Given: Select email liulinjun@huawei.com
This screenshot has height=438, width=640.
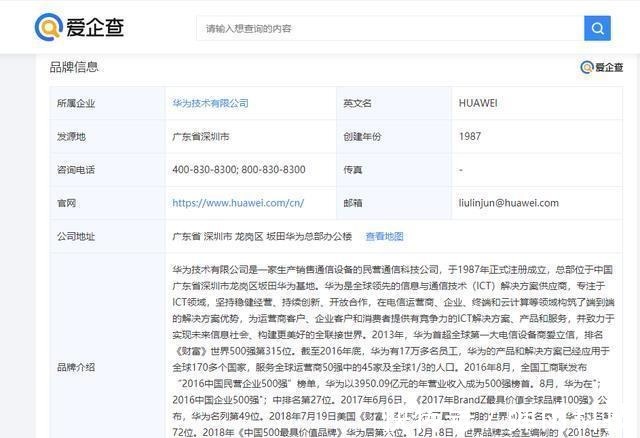Looking at the screenshot, I should [509, 203].
